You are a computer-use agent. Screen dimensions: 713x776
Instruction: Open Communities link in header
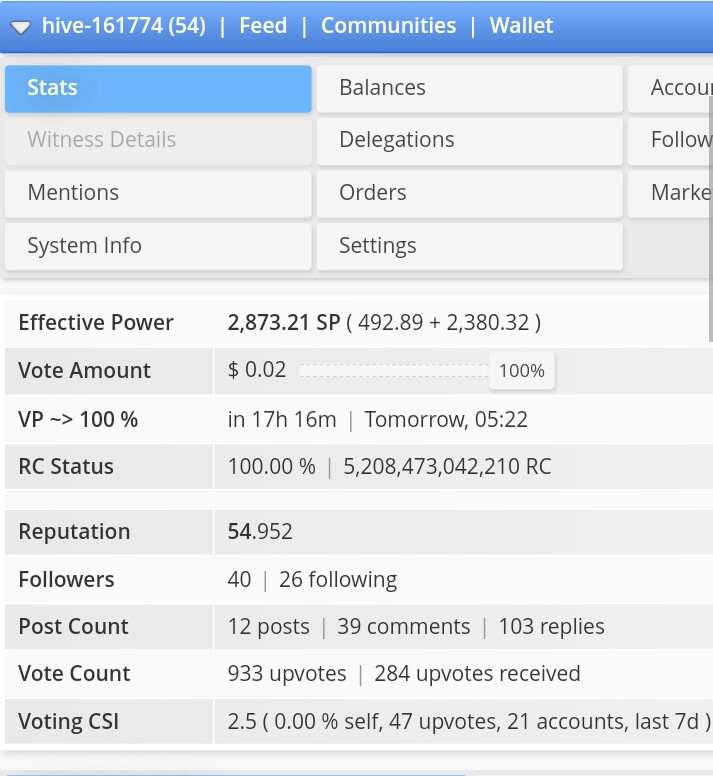388,26
